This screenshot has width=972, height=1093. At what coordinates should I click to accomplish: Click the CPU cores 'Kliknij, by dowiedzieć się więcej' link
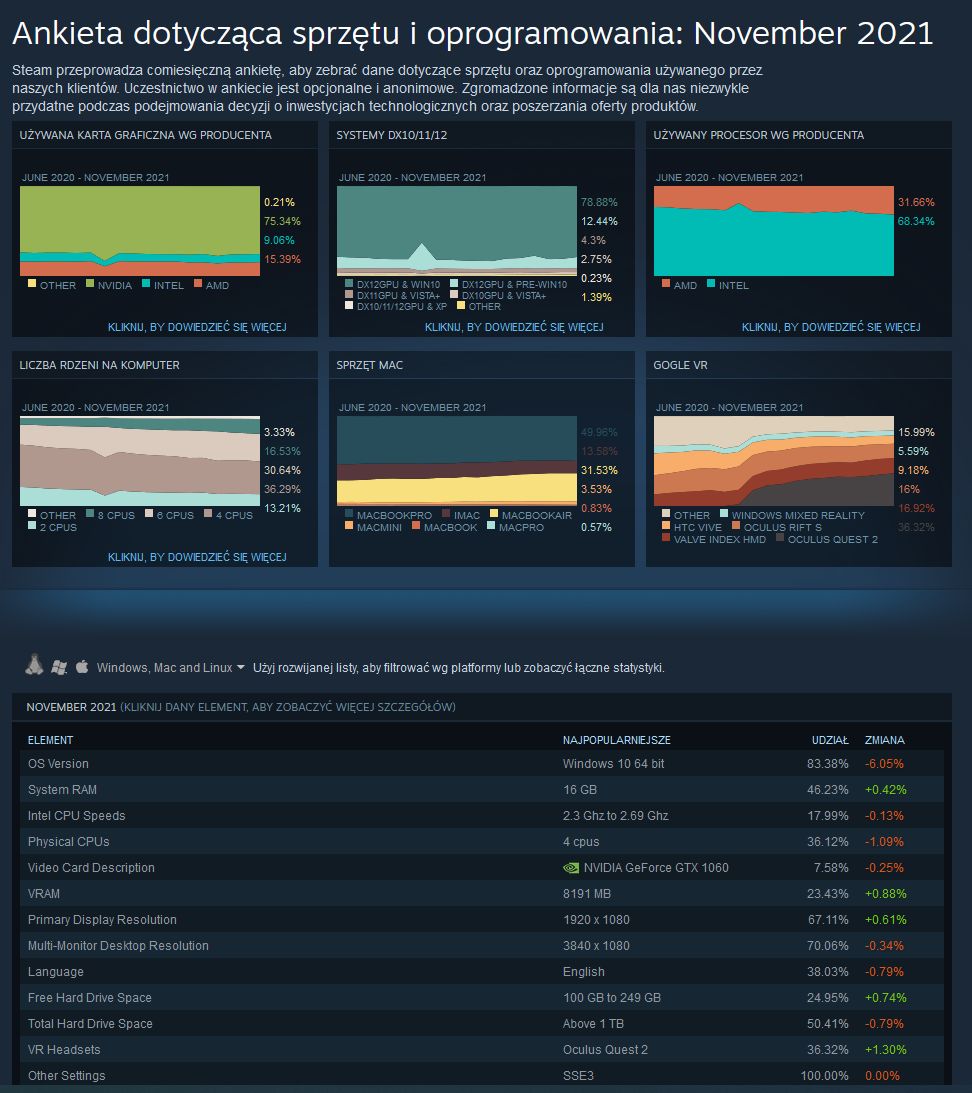(x=197, y=557)
